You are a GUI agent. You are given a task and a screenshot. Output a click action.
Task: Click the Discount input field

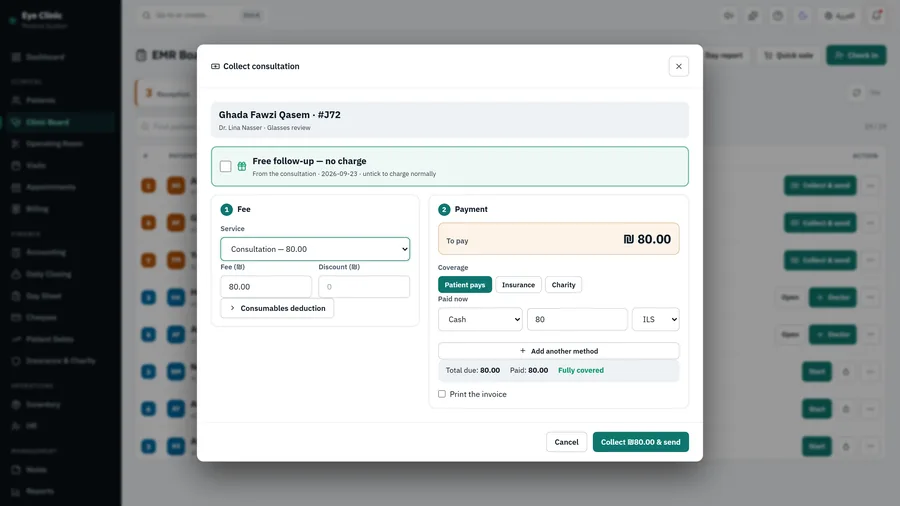tap(364, 287)
